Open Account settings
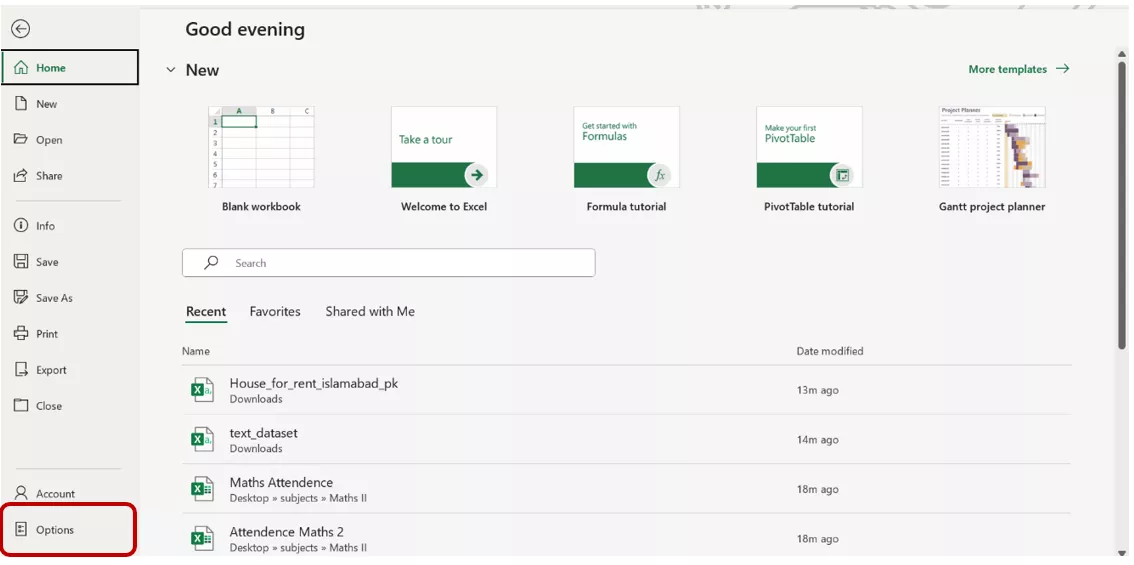Image resolution: width=1134 pixels, height=565 pixels. (55, 494)
